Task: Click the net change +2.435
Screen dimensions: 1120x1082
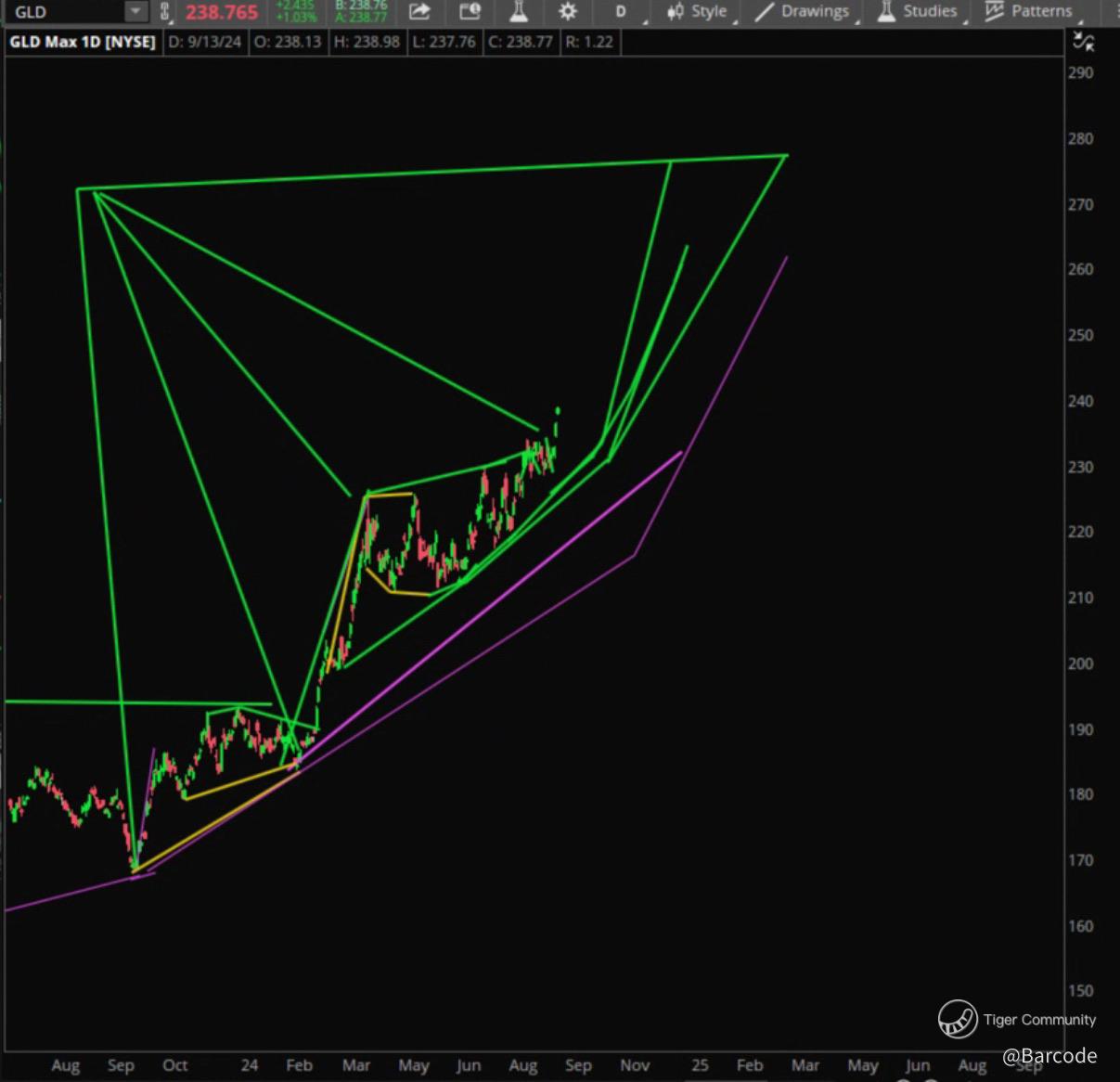Action: tap(296, 6)
